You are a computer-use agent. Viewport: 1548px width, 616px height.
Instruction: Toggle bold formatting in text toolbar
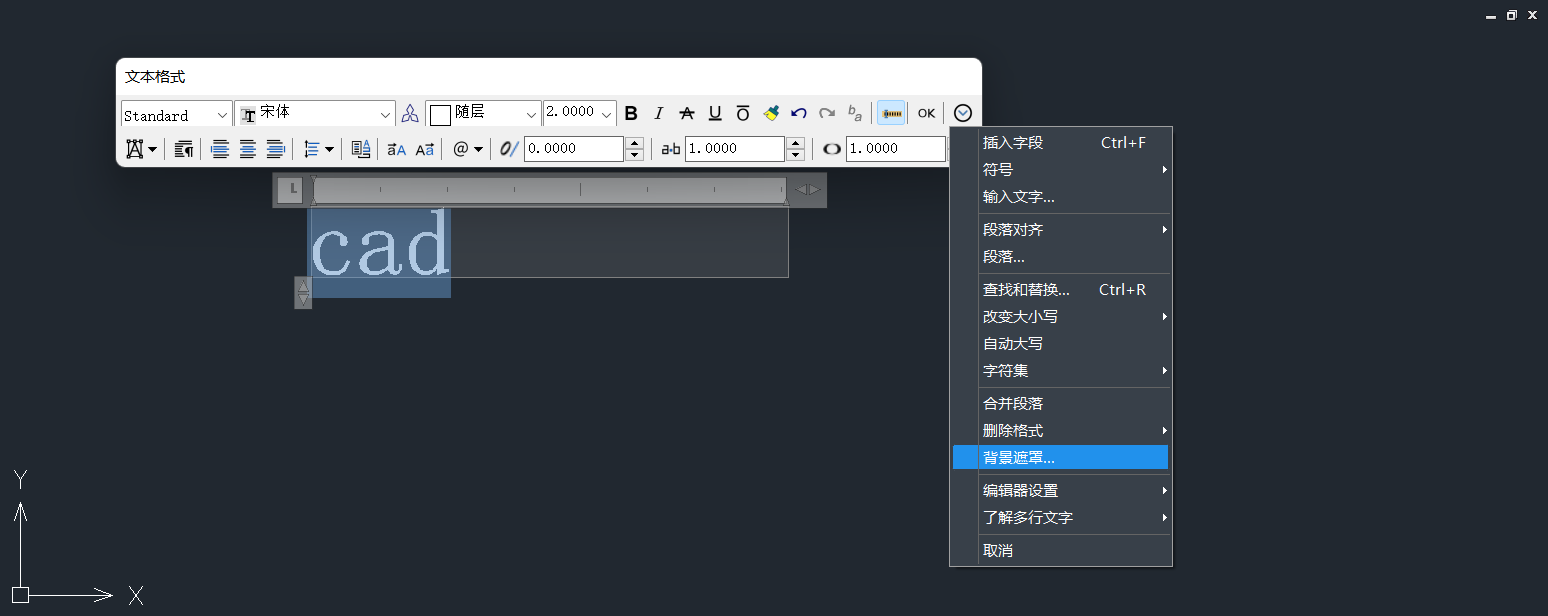coord(631,113)
